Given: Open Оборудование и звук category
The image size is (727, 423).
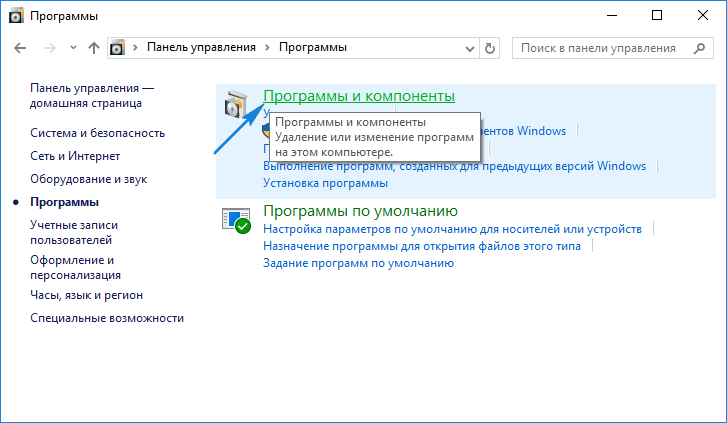Looking at the screenshot, I should (89, 179).
